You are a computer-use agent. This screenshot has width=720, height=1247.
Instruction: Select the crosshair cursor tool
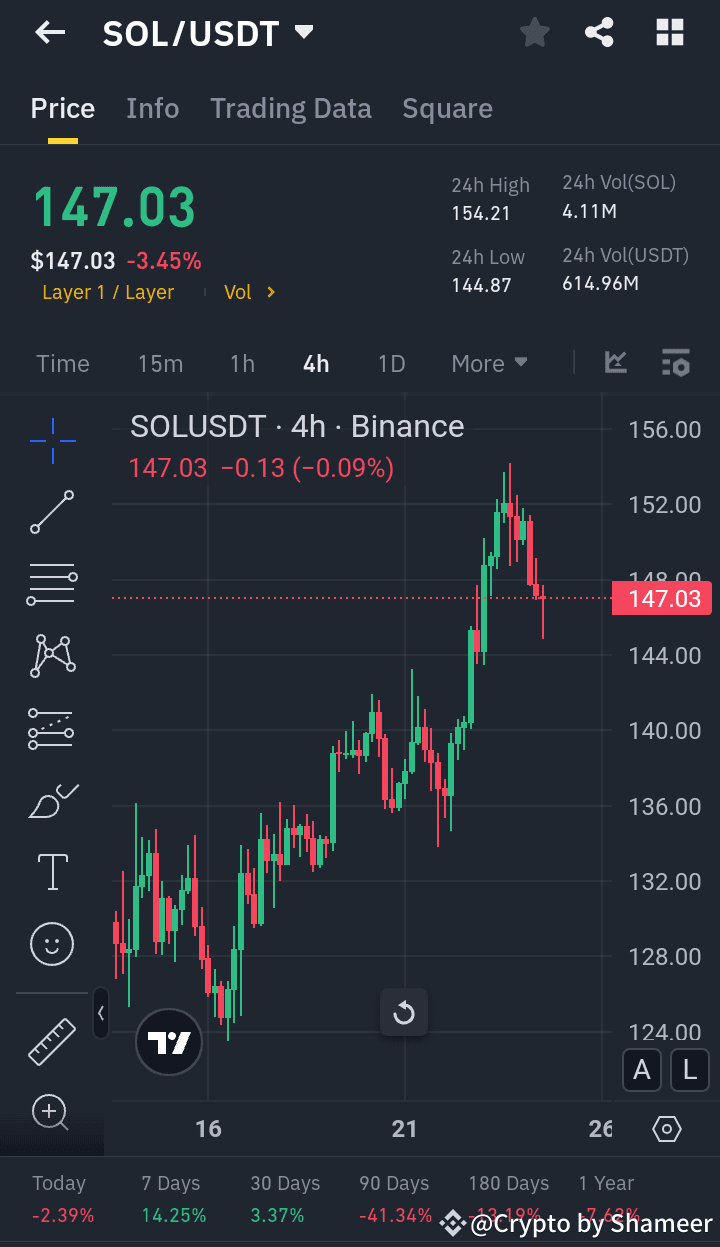(51, 440)
